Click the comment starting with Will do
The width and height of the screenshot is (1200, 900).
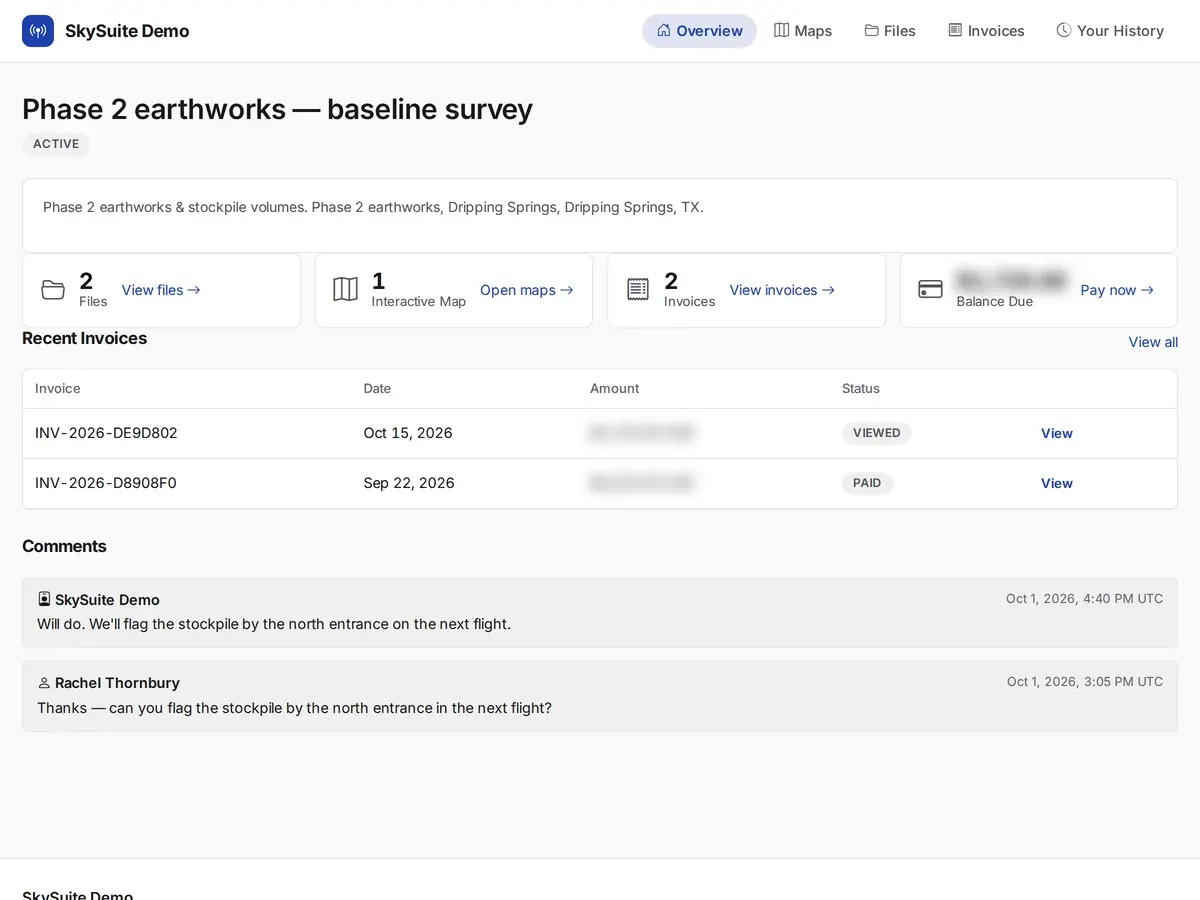[274, 624]
